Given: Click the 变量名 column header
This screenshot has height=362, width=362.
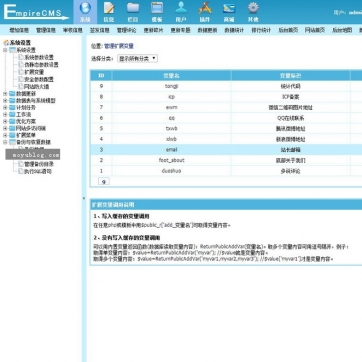Looking at the screenshot, I should pyautogui.click(x=172, y=76).
